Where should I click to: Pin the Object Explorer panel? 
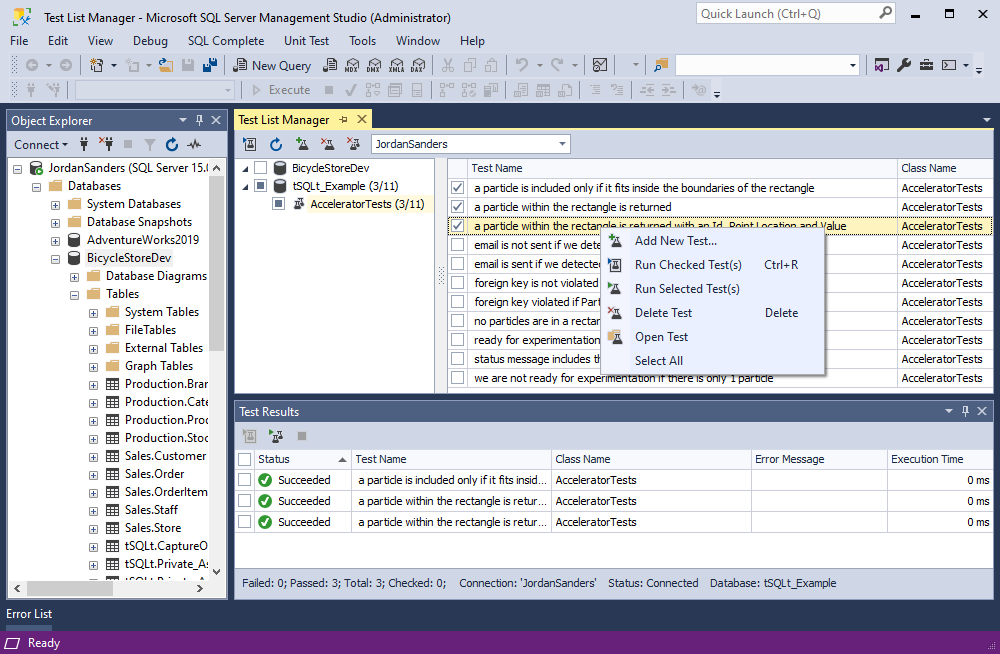[x=200, y=120]
